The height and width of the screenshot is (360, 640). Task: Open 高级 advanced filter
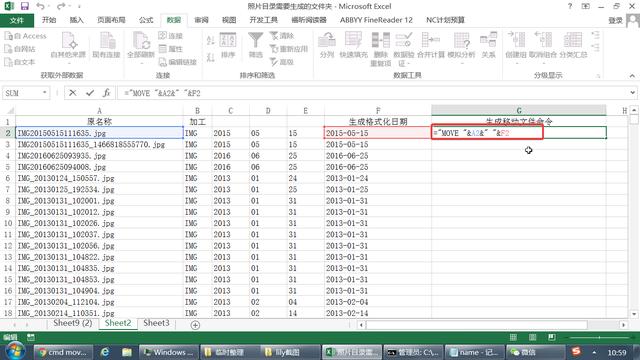282,62
